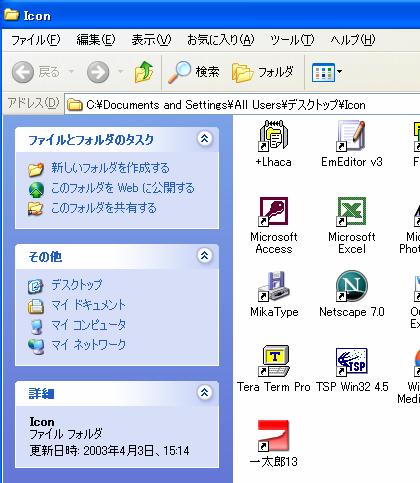Open the Search (検索) pane
Screen dimensions: 420x483
click(194, 72)
